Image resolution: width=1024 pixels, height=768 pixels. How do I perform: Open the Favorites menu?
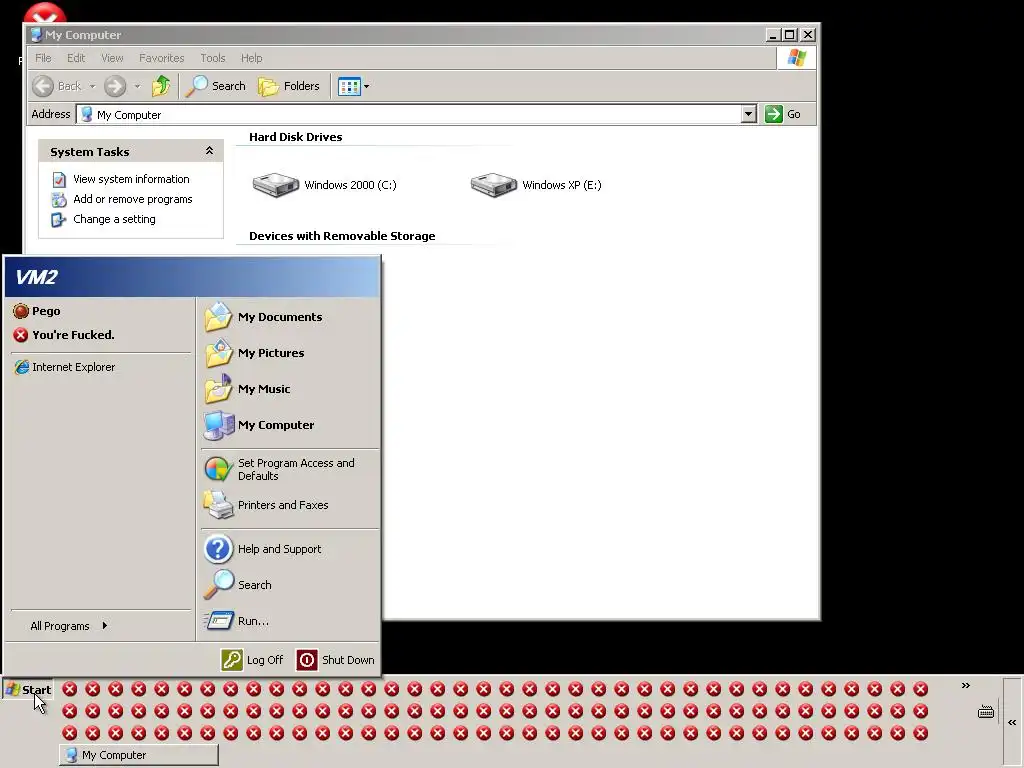point(161,58)
